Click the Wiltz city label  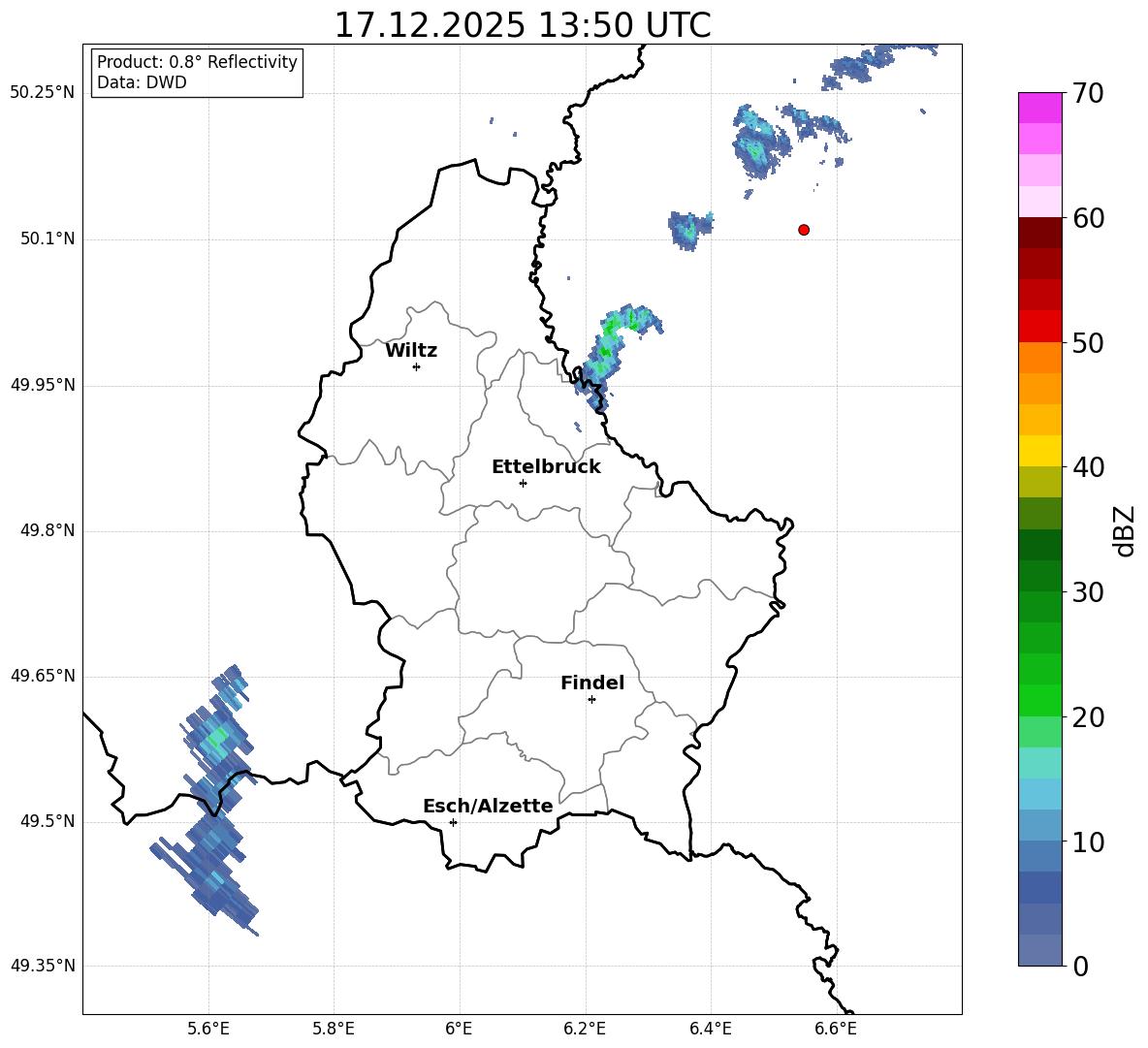click(x=411, y=351)
